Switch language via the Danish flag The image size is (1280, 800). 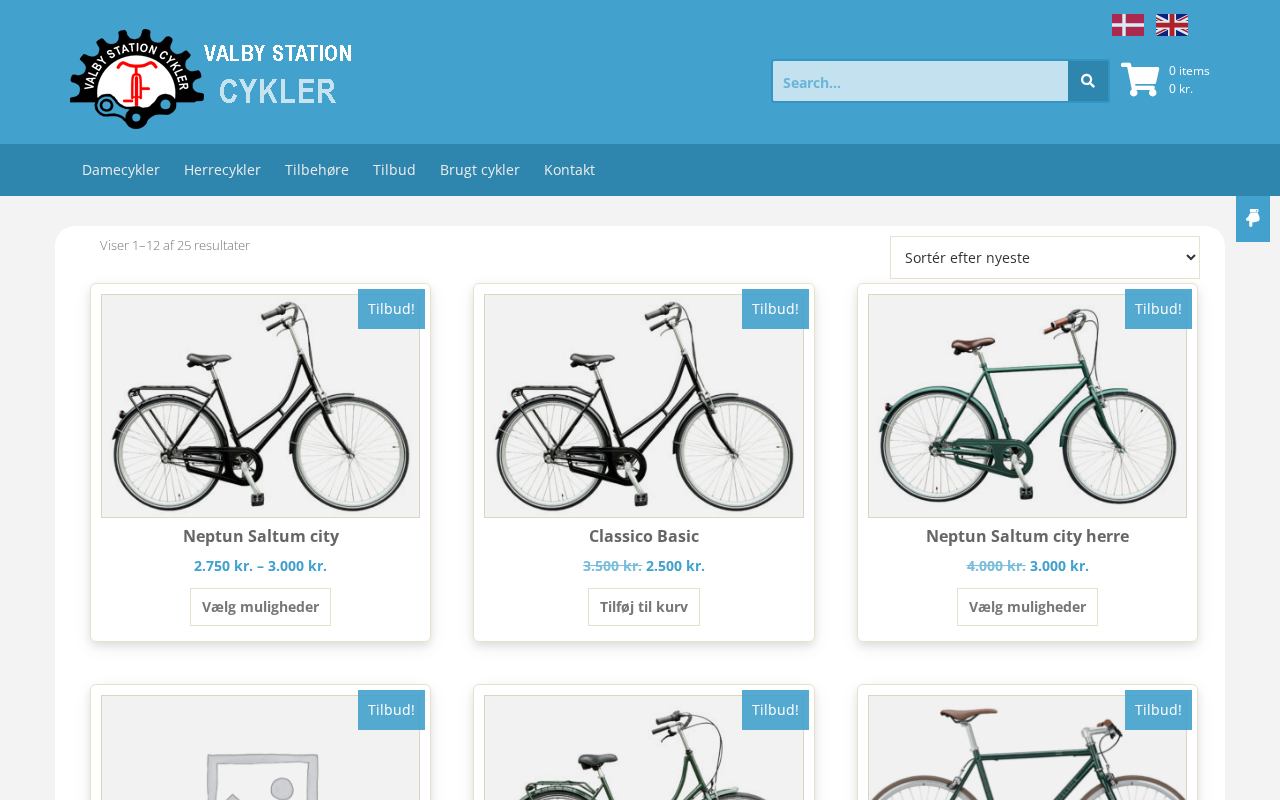[x=1127, y=25]
